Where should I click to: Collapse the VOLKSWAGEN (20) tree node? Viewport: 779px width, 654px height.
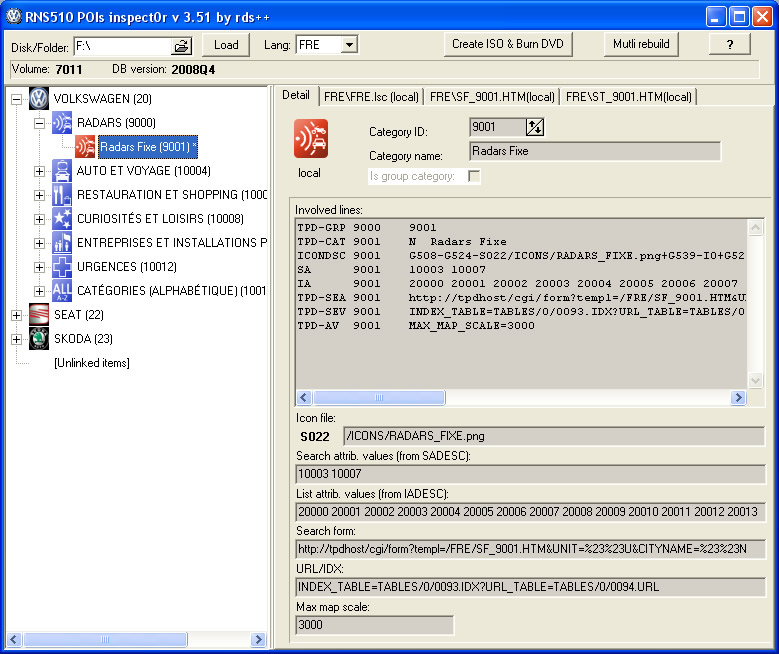pos(16,99)
